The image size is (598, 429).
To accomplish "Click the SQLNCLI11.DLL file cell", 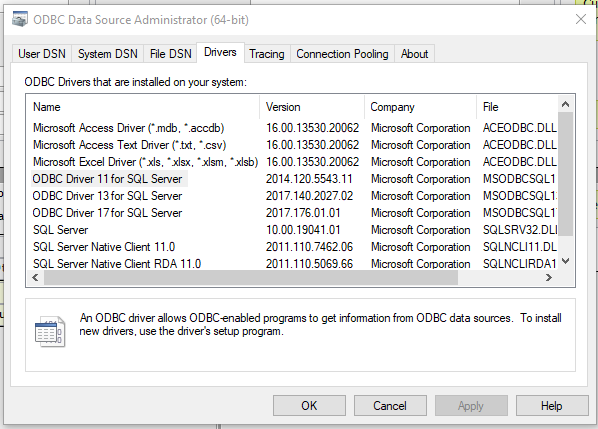I will point(520,247).
